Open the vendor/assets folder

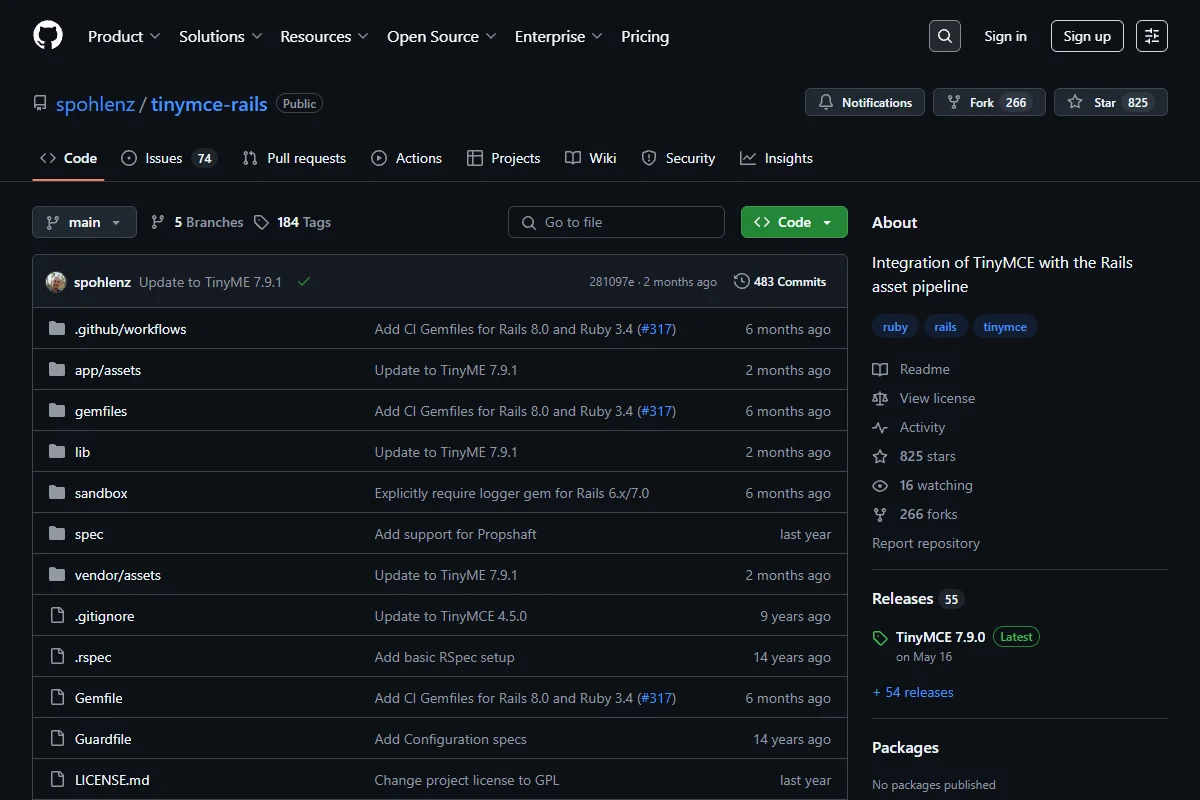[x=118, y=575]
